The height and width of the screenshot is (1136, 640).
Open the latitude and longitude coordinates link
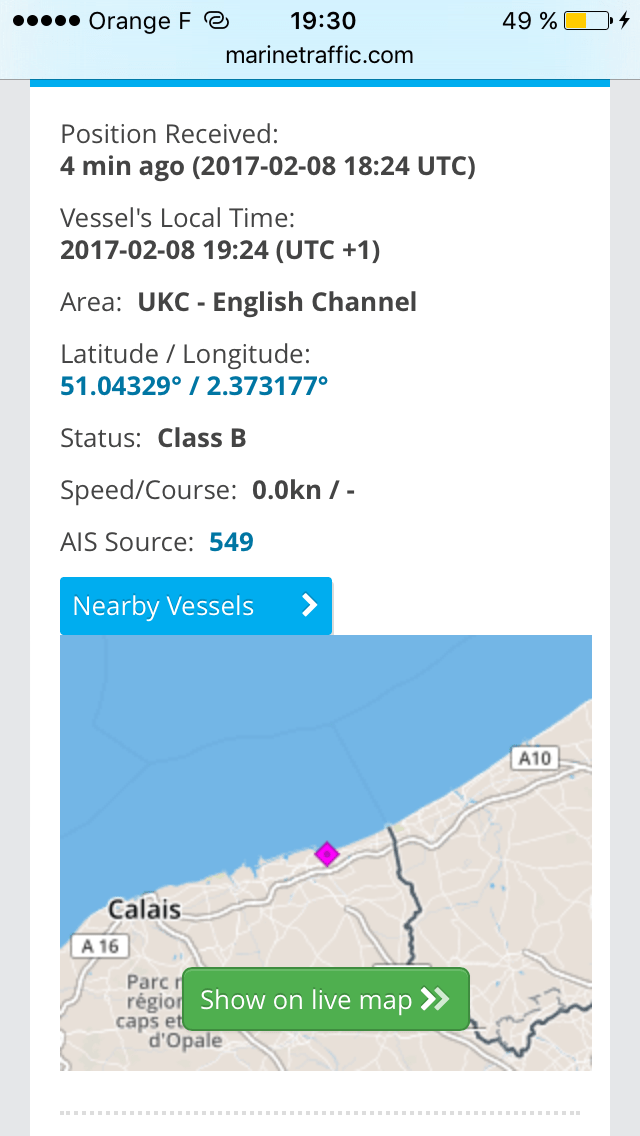pyautogui.click(x=194, y=386)
